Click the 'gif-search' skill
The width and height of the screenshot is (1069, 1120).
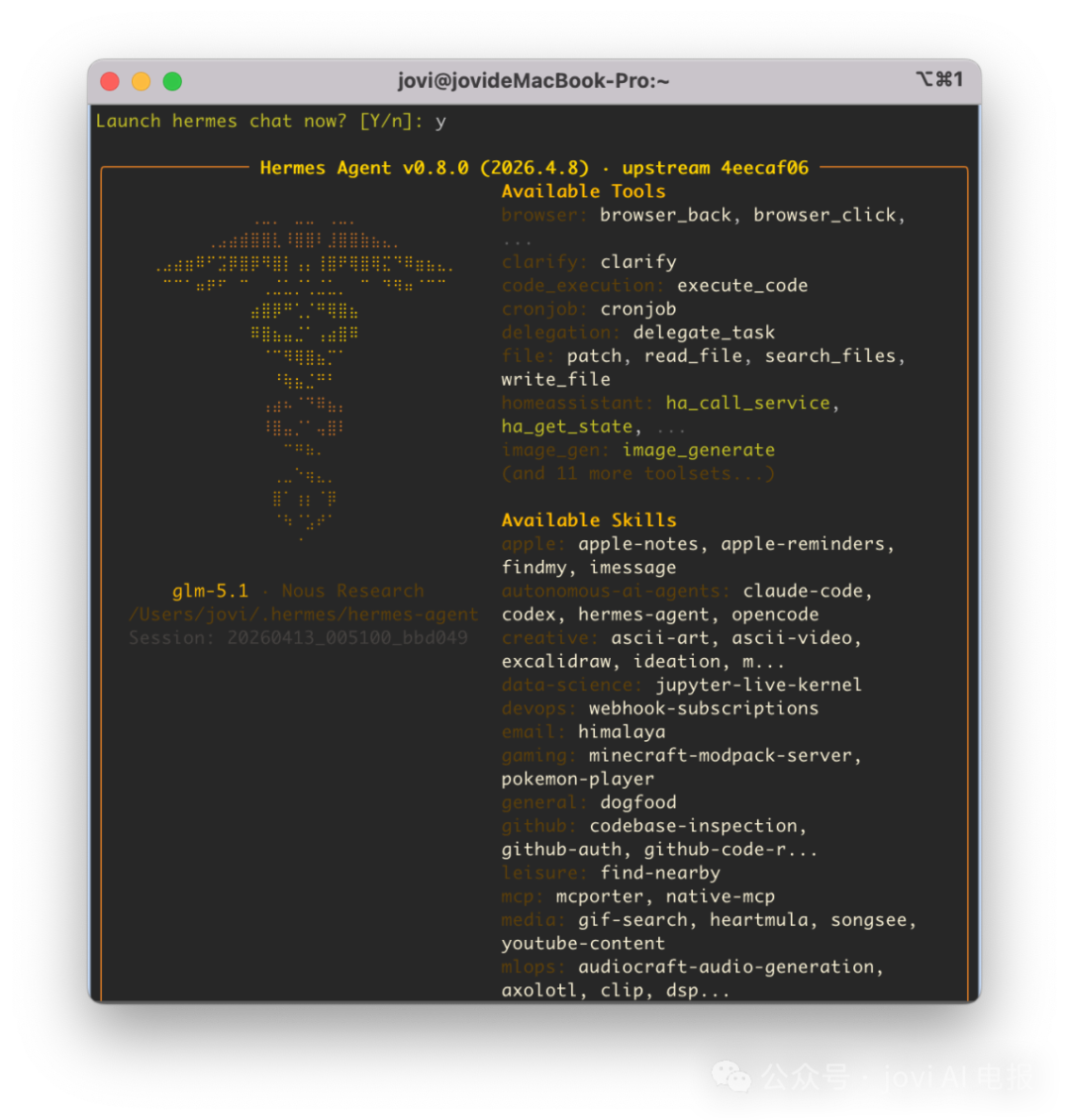click(633, 920)
